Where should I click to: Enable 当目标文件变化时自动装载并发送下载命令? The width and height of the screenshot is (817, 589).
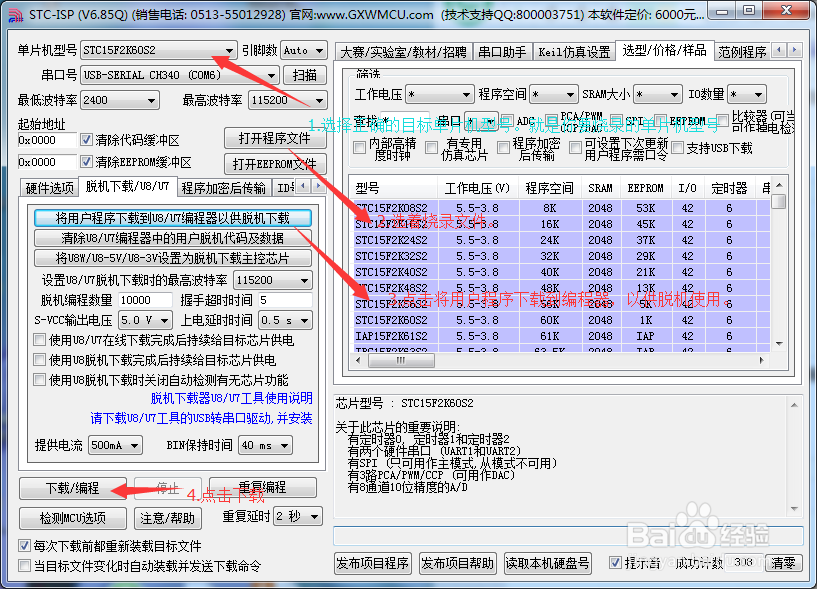click(24, 566)
